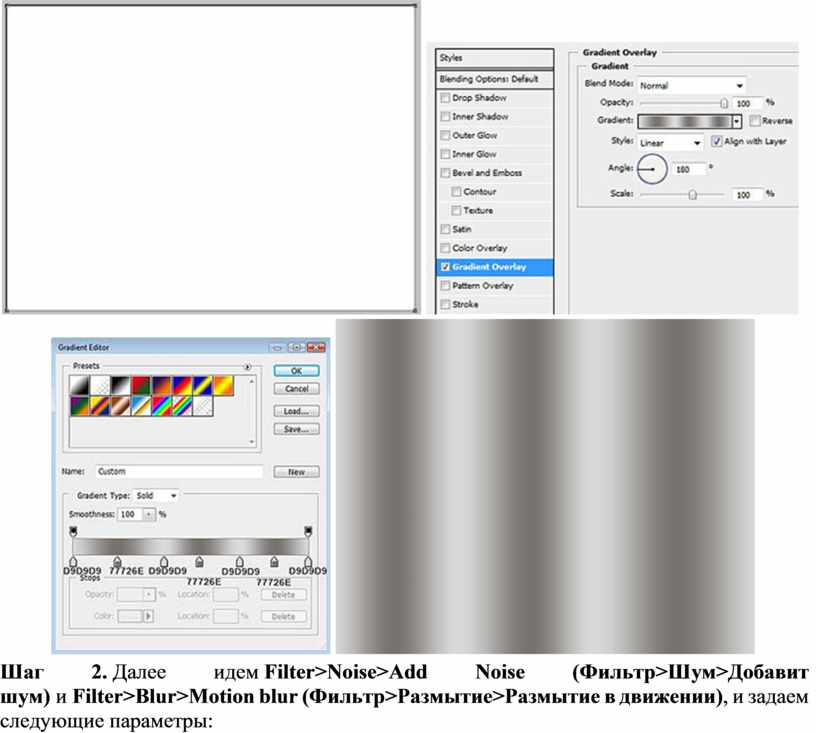This screenshot has height=733, width=816.
Task: Pick the violet-green-orange preset in the second row
Action: pos(80,406)
